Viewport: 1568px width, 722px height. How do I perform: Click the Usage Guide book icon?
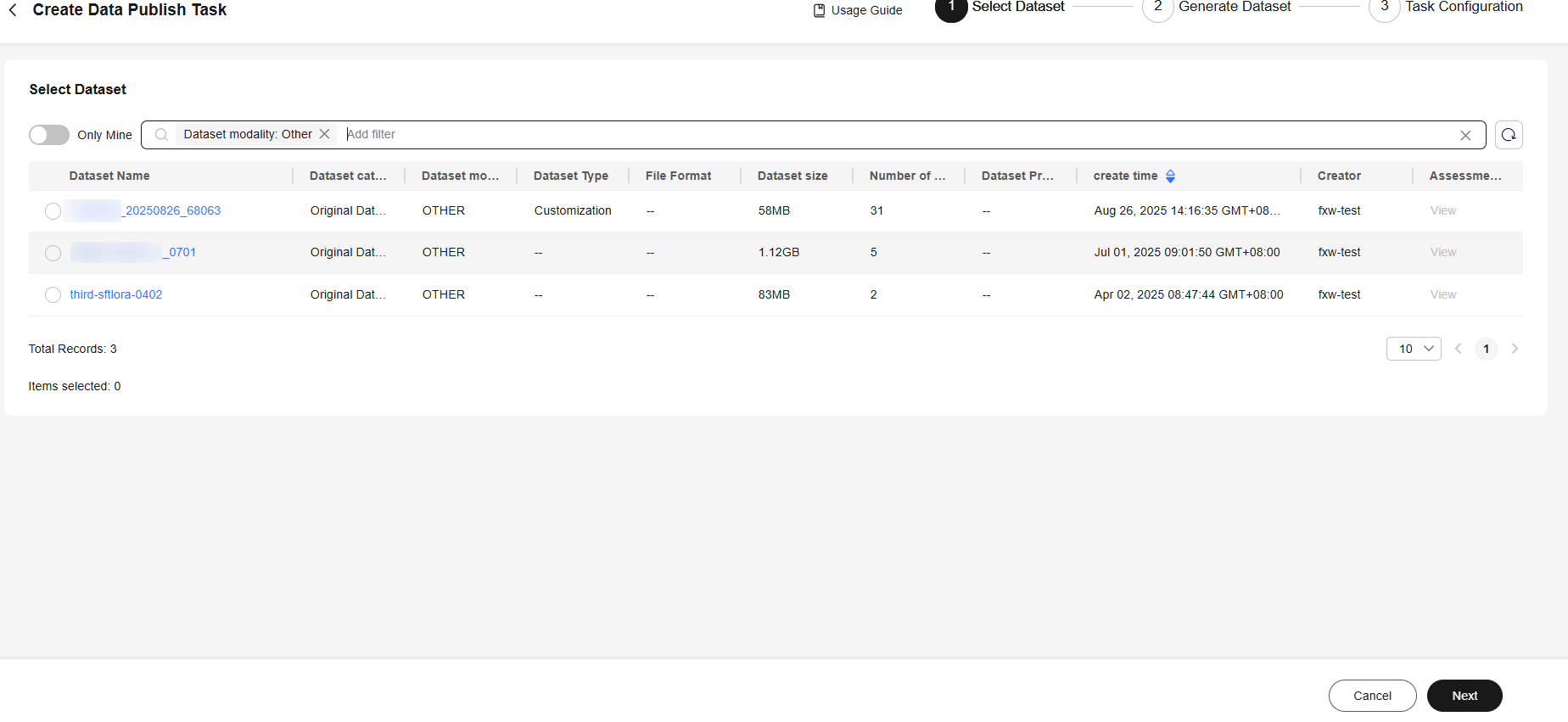point(819,10)
